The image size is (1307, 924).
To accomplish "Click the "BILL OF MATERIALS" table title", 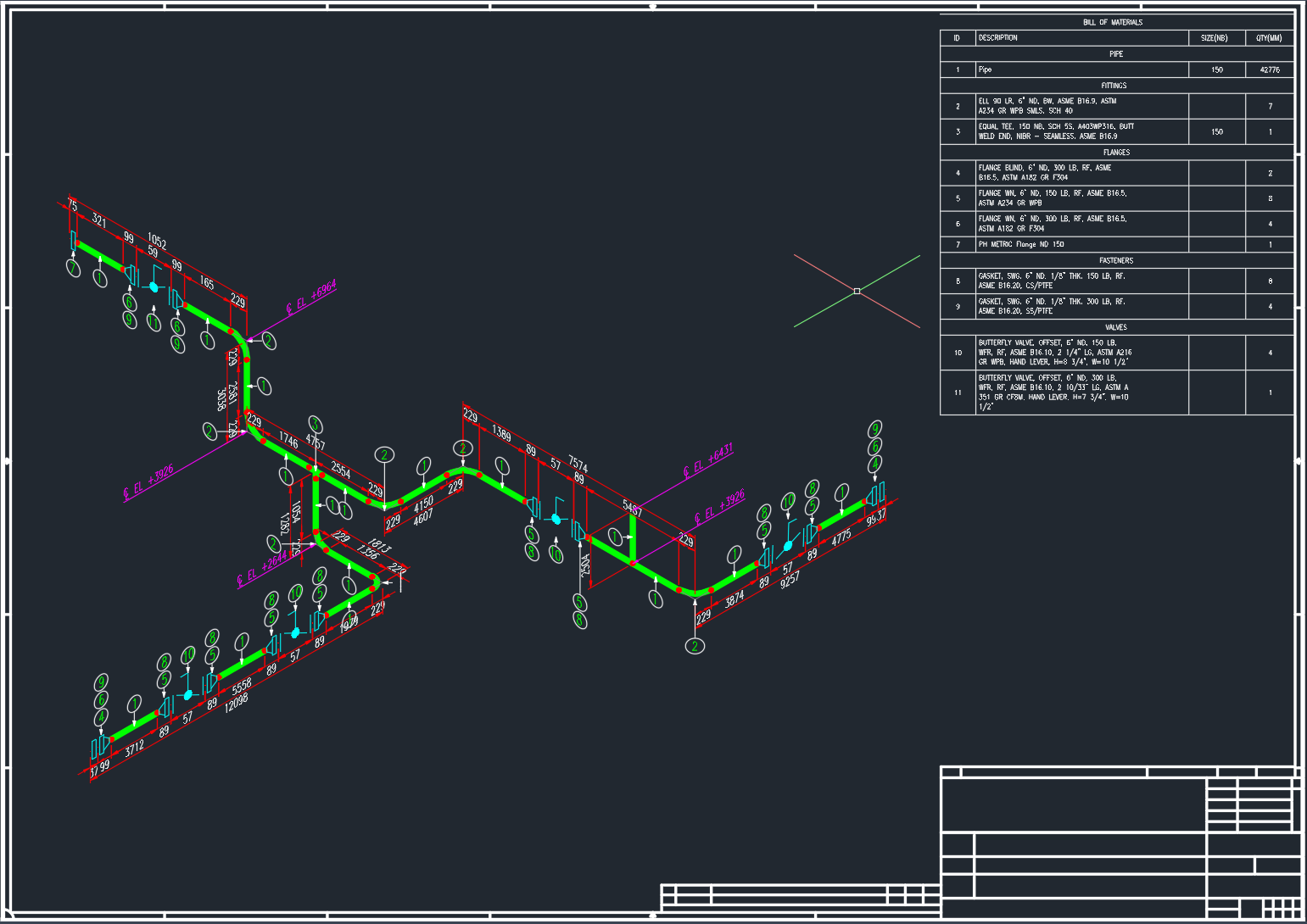I will [x=1113, y=22].
